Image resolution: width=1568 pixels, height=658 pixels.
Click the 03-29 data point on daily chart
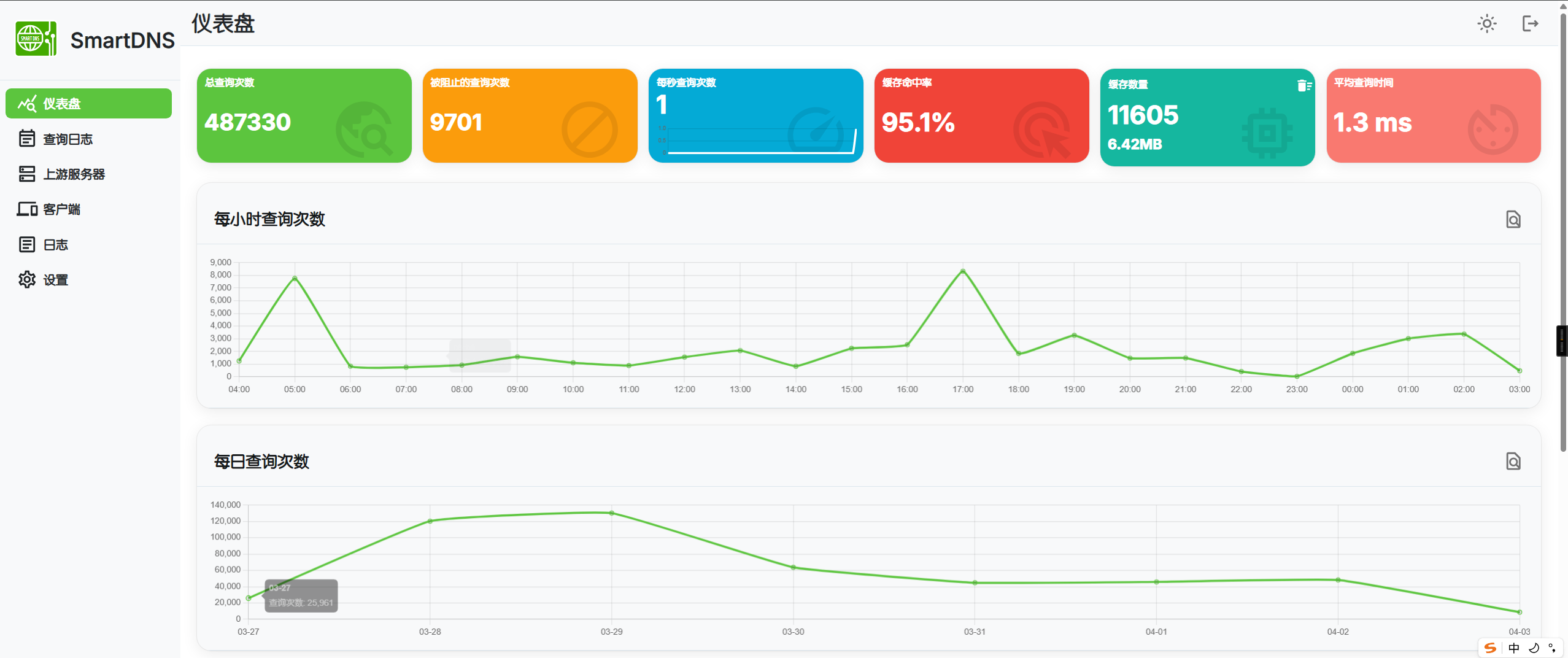611,513
